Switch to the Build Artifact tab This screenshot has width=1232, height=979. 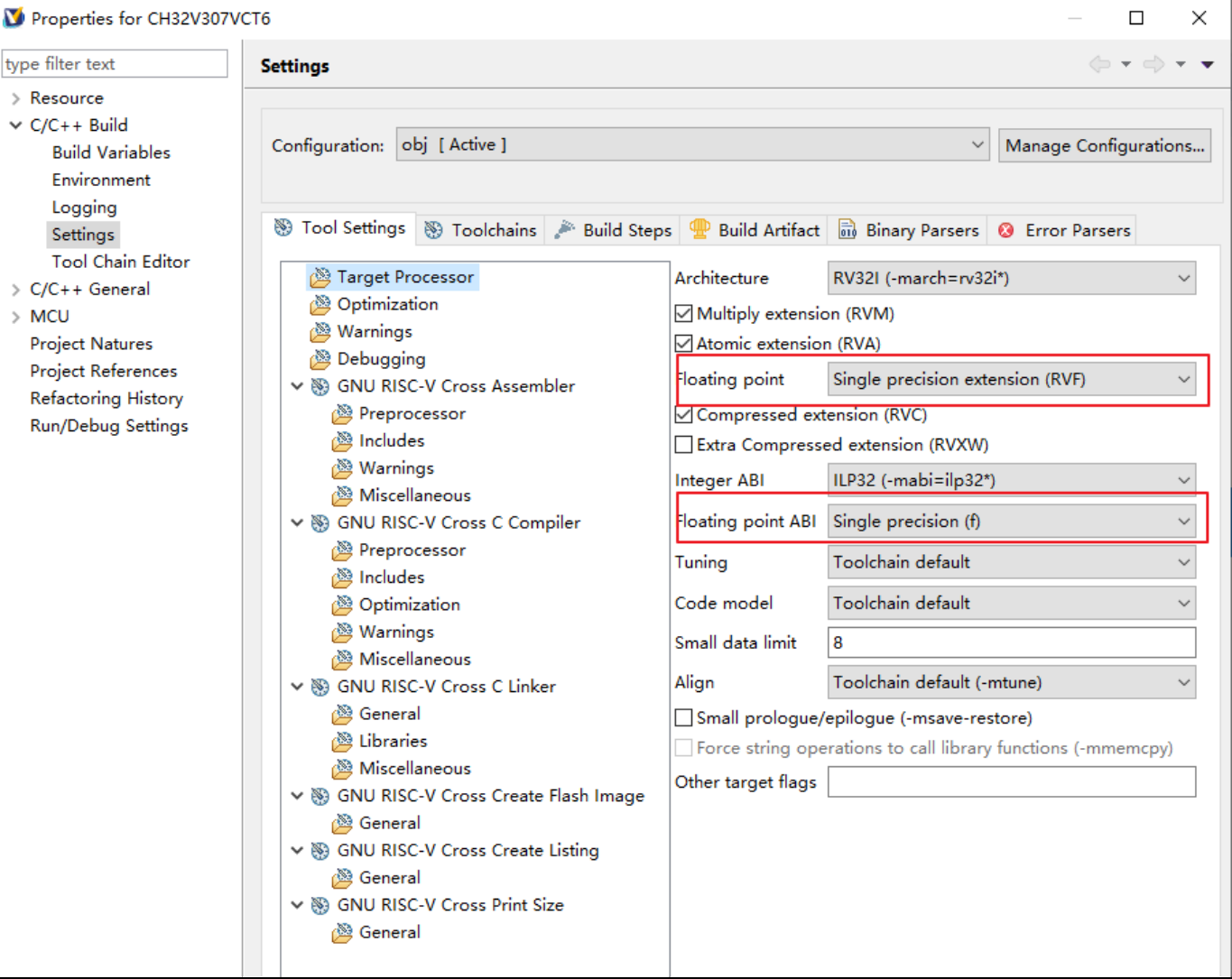coord(755,230)
